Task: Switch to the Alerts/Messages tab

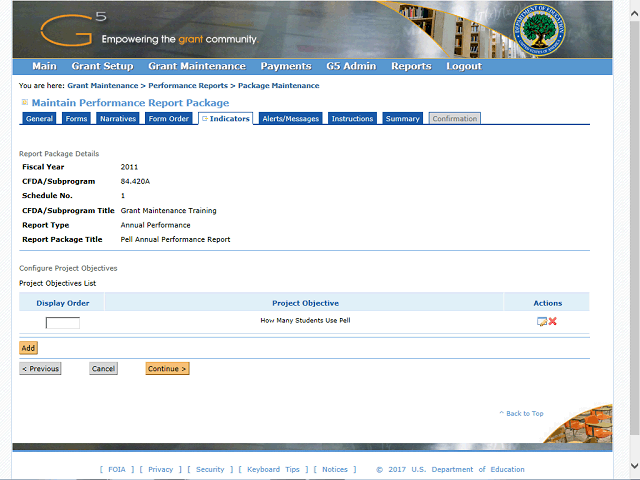Action: (x=291, y=118)
